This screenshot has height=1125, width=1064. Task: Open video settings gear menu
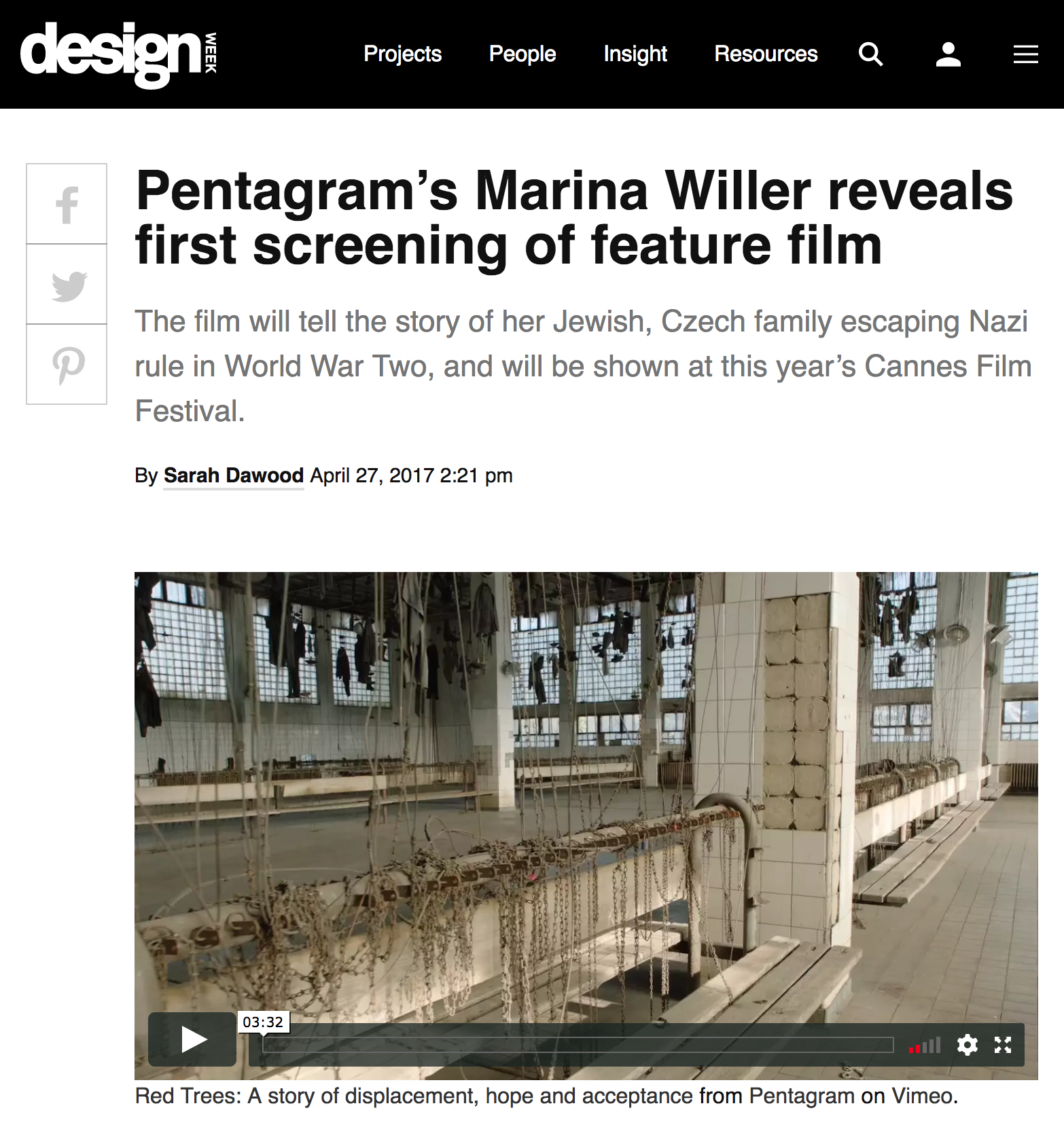tap(967, 1044)
